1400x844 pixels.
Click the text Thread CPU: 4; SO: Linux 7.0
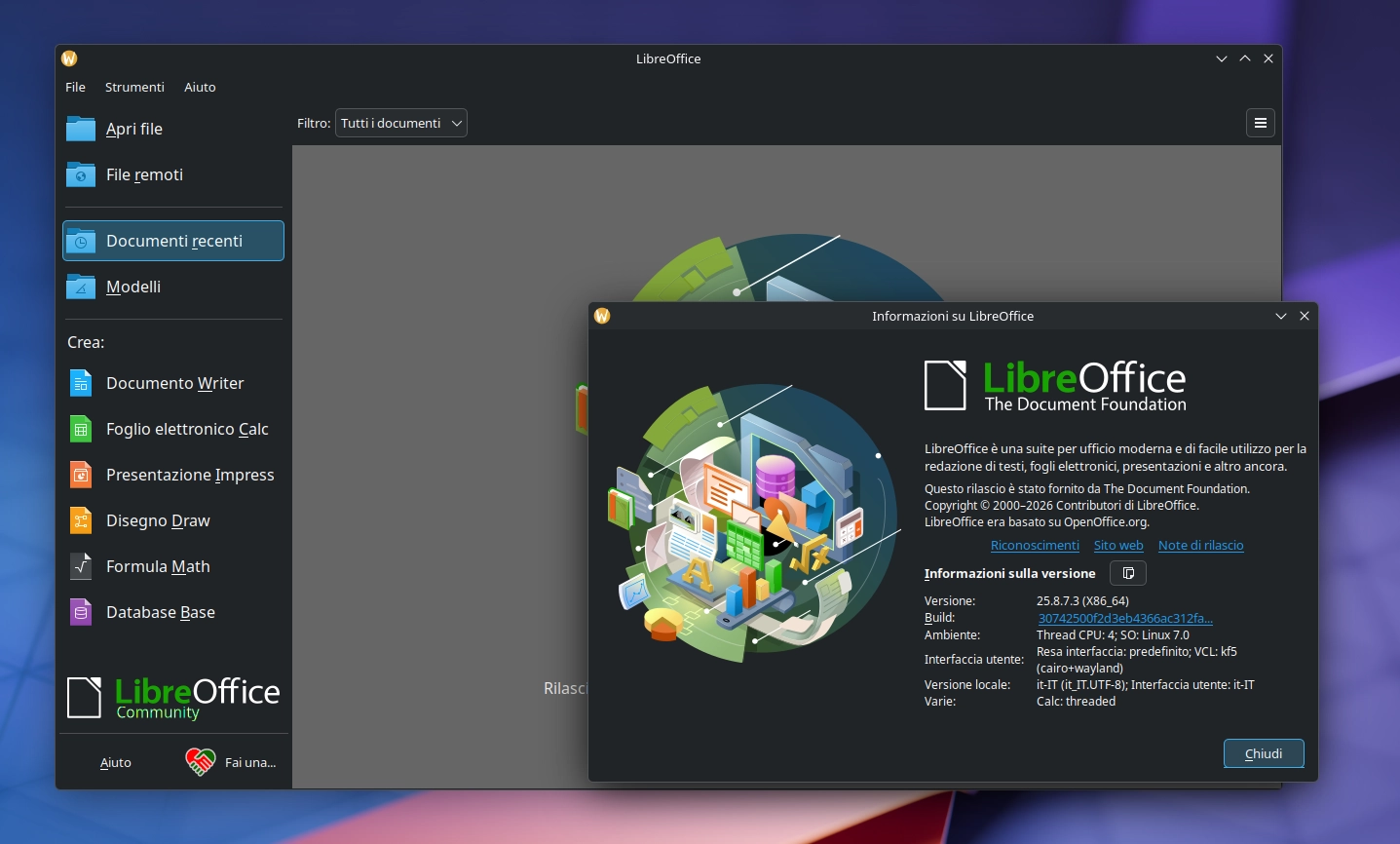click(1113, 634)
